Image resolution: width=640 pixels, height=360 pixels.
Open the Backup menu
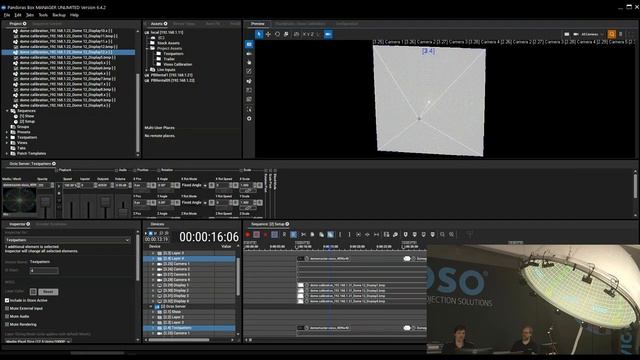coord(59,15)
